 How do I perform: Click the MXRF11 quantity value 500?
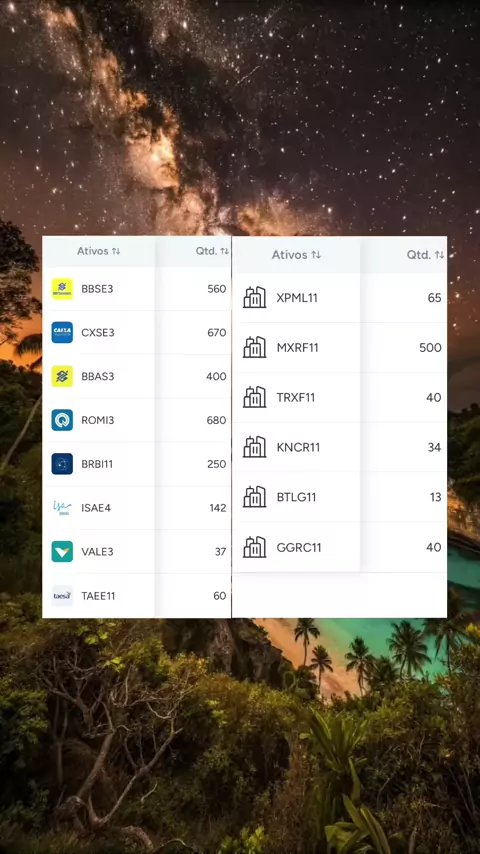click(430, 347)
